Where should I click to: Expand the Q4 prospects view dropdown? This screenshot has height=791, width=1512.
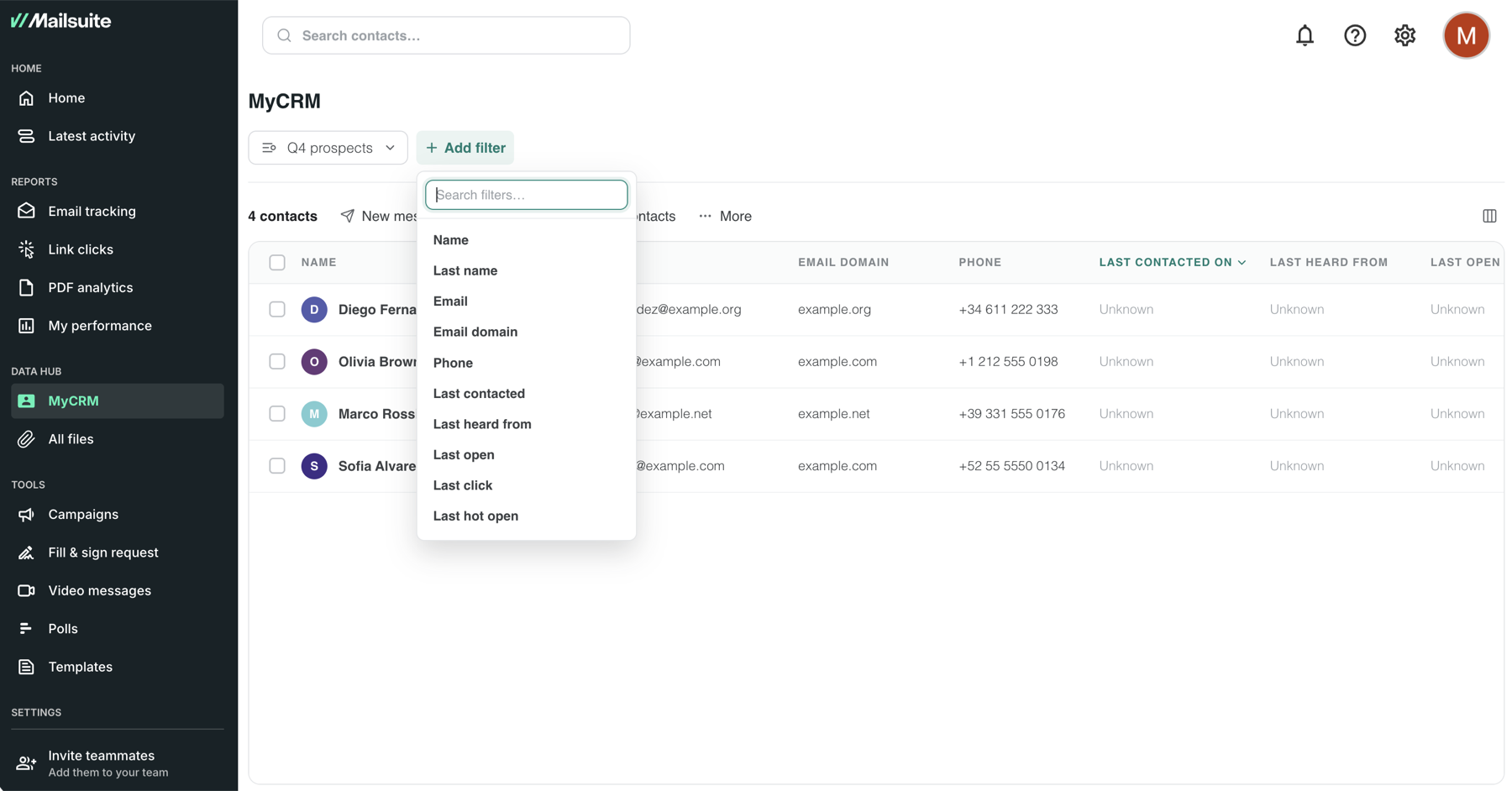pyautogui.click(x=328, y=148)
